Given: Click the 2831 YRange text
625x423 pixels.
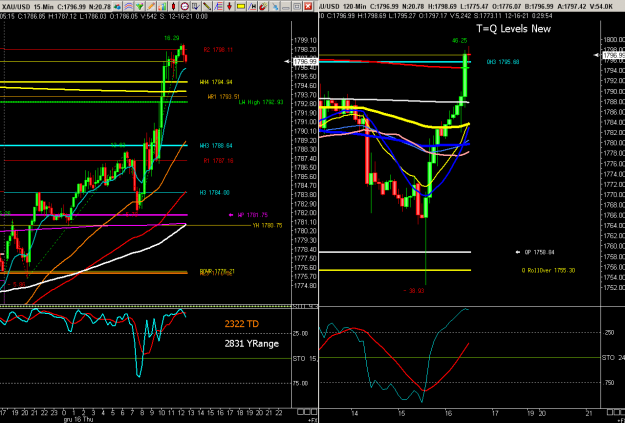Looking at the screenshot, I should tap(252, 343).
